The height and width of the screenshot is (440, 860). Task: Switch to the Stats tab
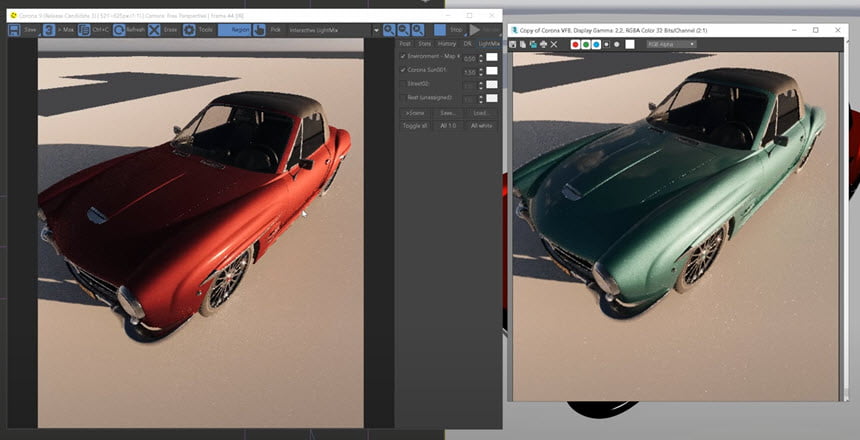pyautogui.click(x=425, y=43)
